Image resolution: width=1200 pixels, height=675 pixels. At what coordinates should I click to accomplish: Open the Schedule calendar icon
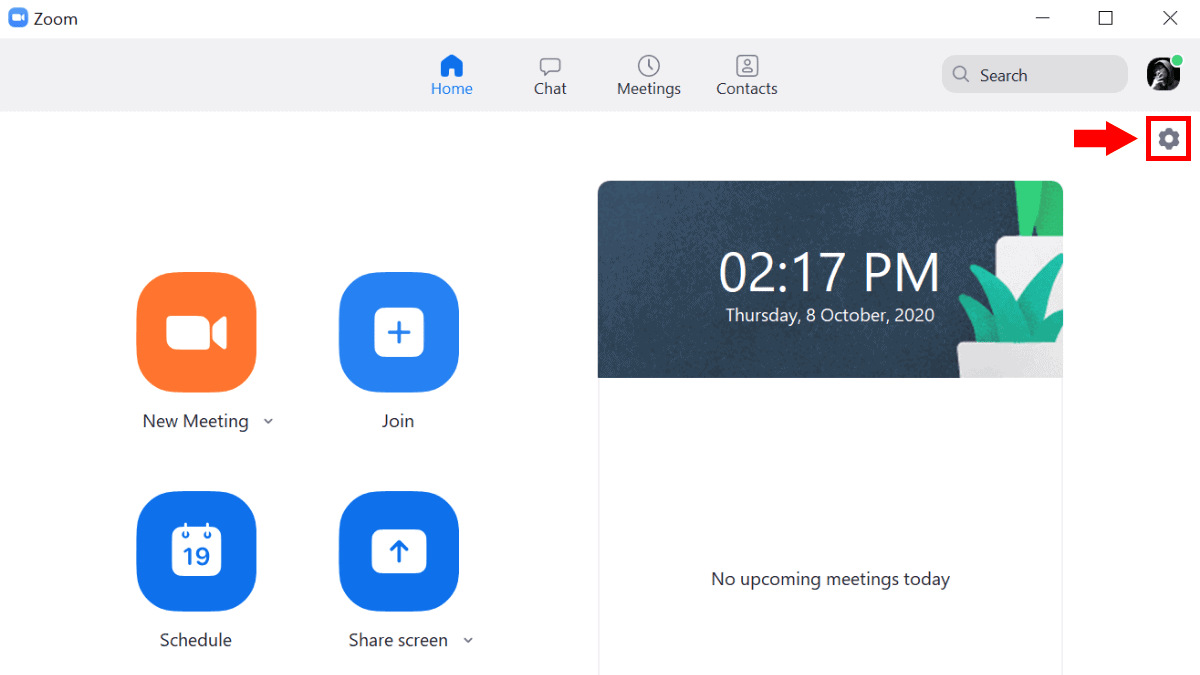tap(196, 551)
